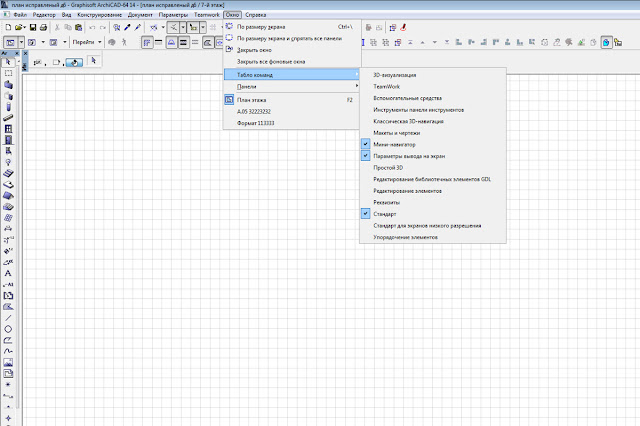The image size is (640, 426).
Task: Open dropdown arrow next to Open folder icon
Action: tap(24, 27)
